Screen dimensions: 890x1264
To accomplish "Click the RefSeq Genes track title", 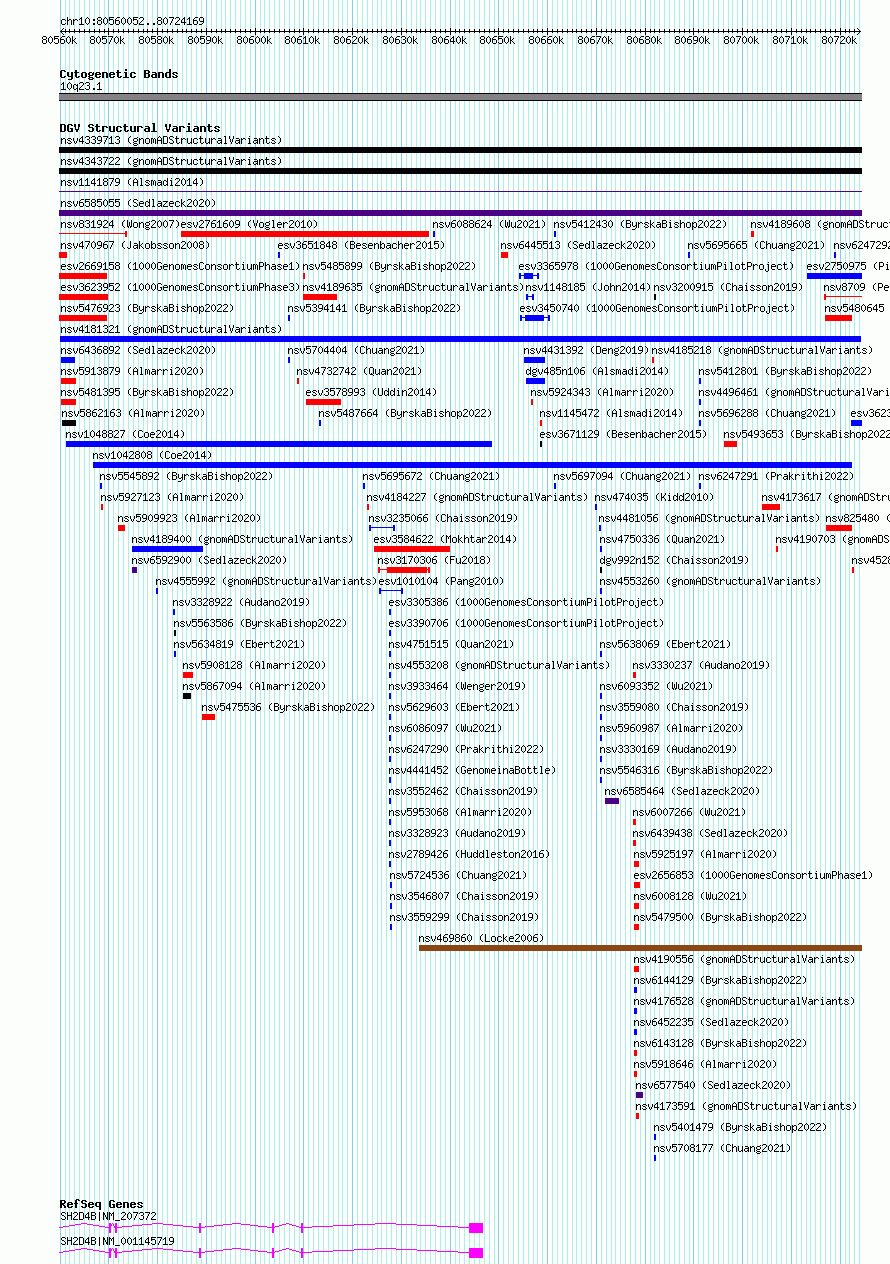I will click(102, 1204).
